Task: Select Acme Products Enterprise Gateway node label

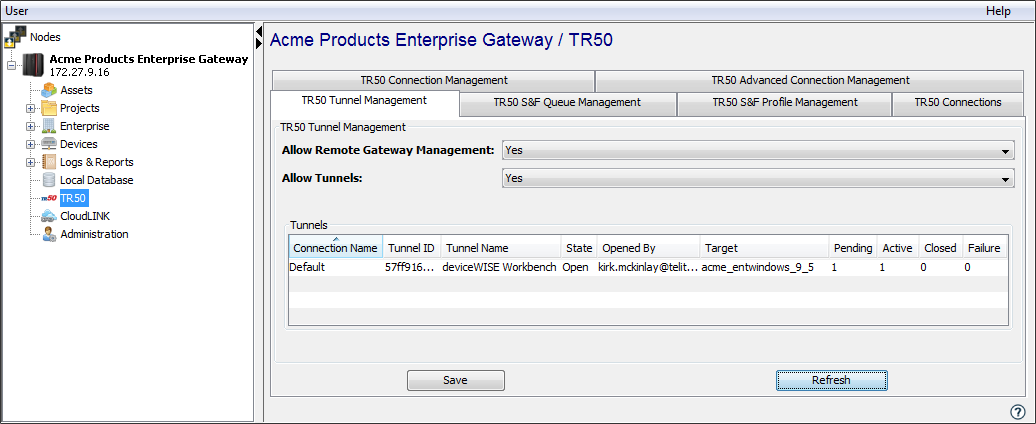Action: click(149, 59)
